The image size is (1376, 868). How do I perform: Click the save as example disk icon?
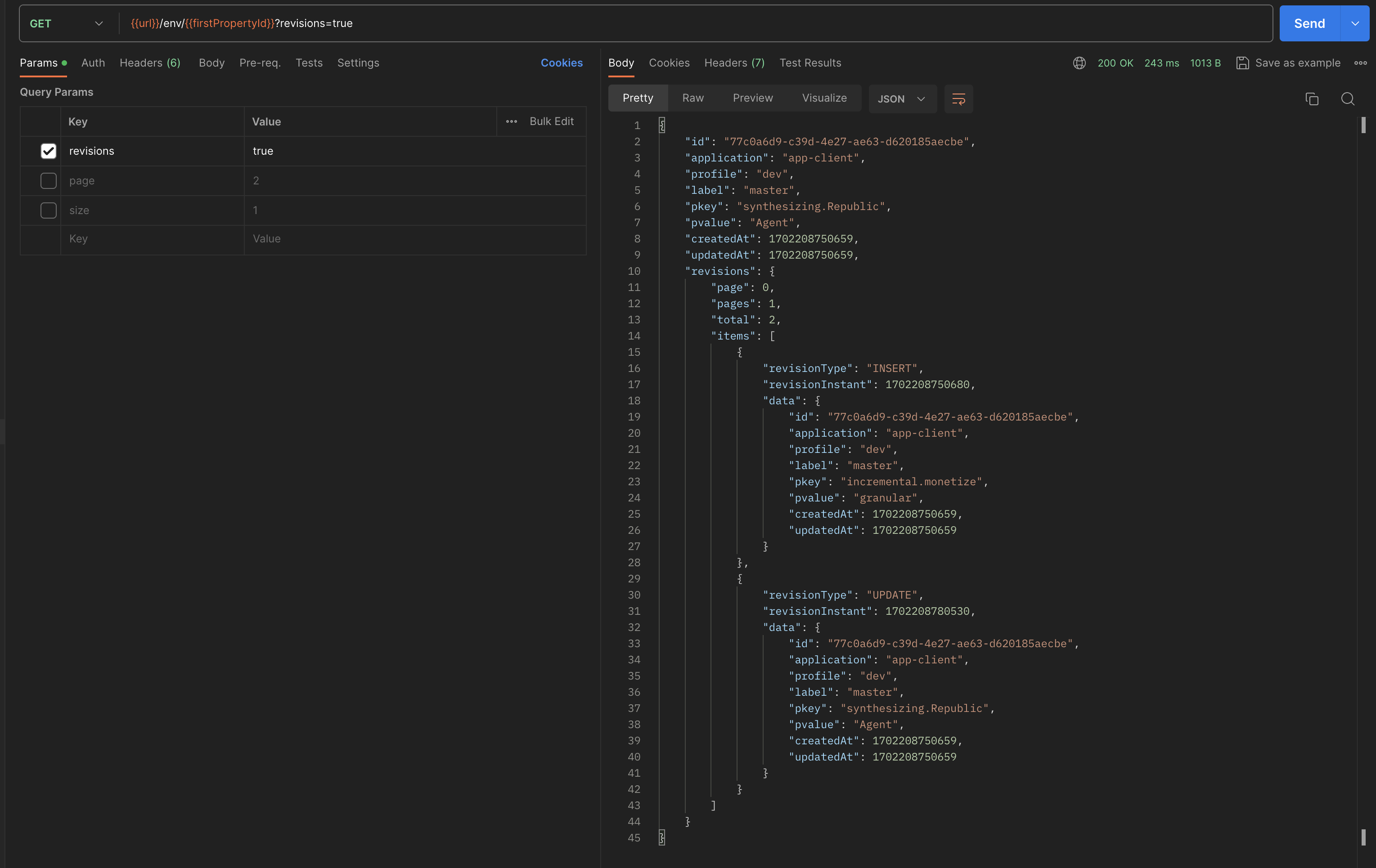point(1242,63)
